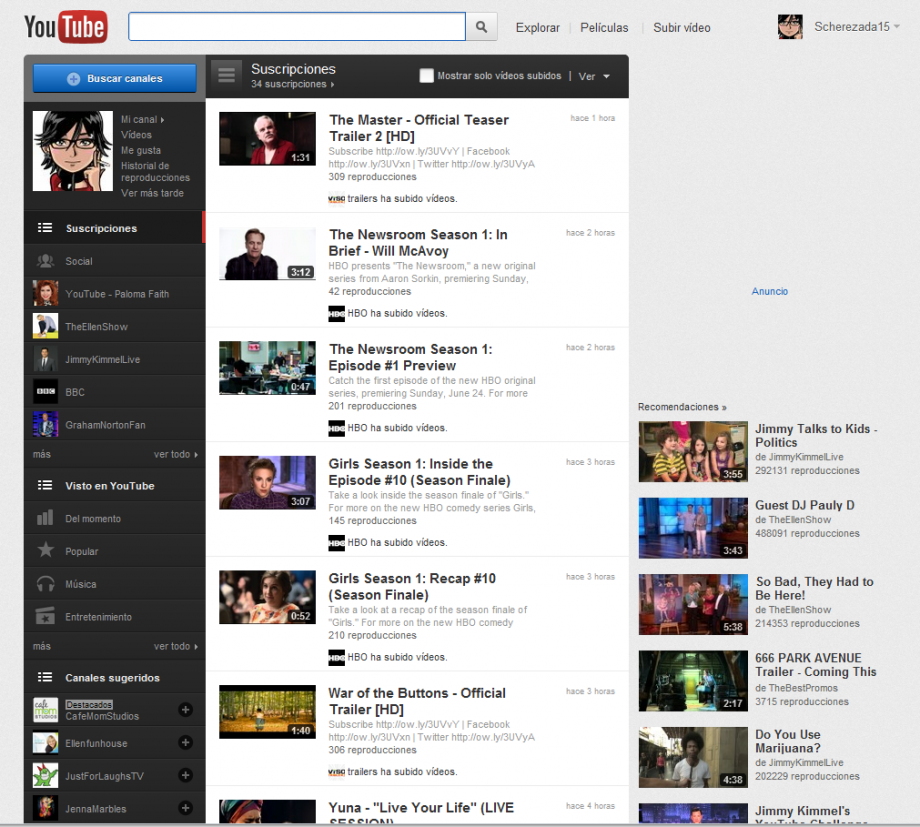This screenshot has height=827, width=920.
Task: Open Historial de reproducciones
Action: tap(155, 171)
